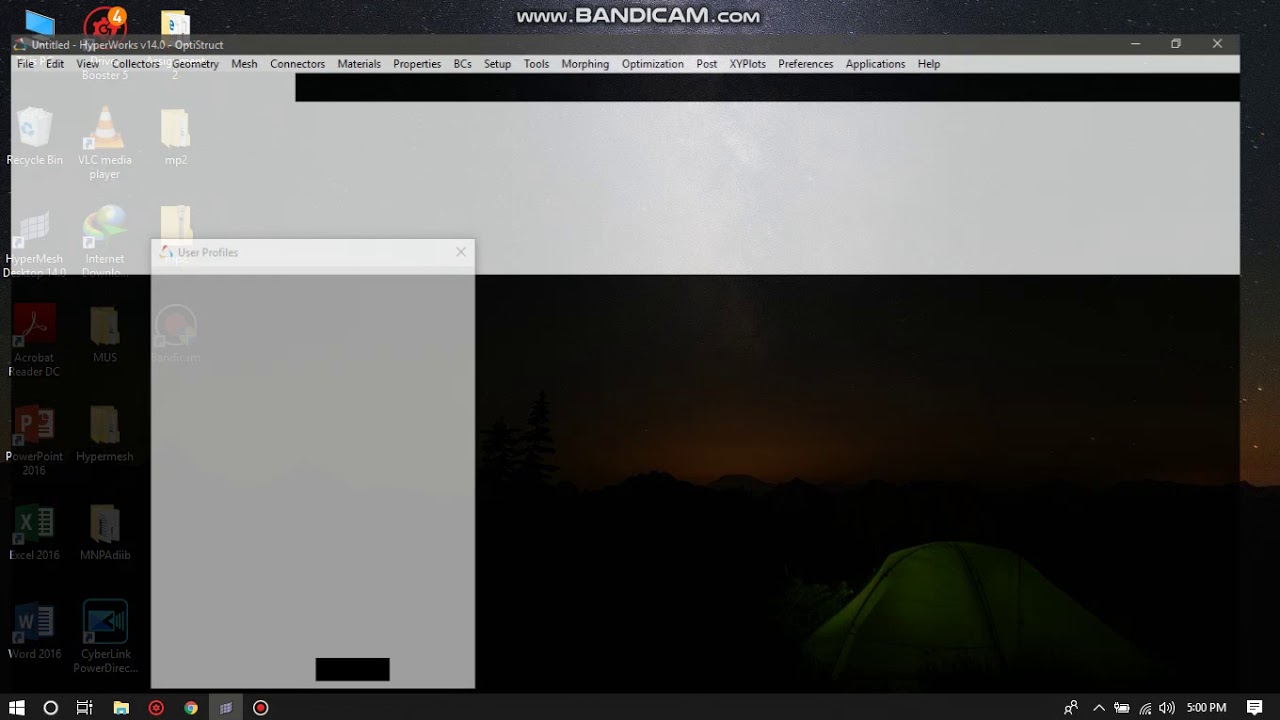Select the Word 2016 desktop shortcut
The width and height of the screenshot is (1280, 720).
click(x=34, y=630)
